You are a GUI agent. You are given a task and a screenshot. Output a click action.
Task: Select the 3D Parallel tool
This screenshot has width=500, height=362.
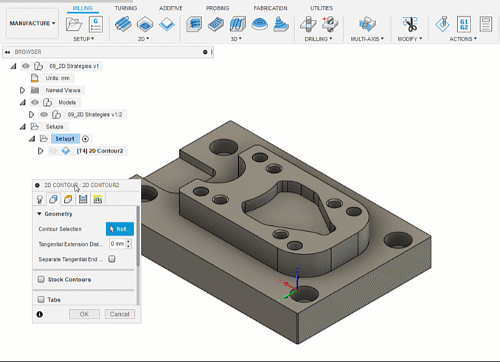coord(238,25)
